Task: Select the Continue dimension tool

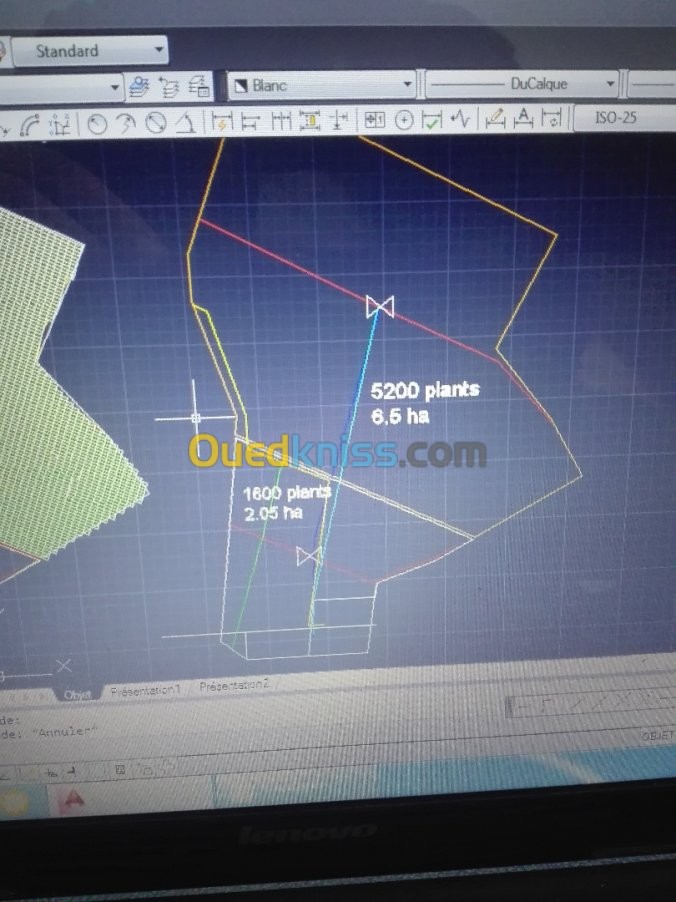Action: [281, 121]
